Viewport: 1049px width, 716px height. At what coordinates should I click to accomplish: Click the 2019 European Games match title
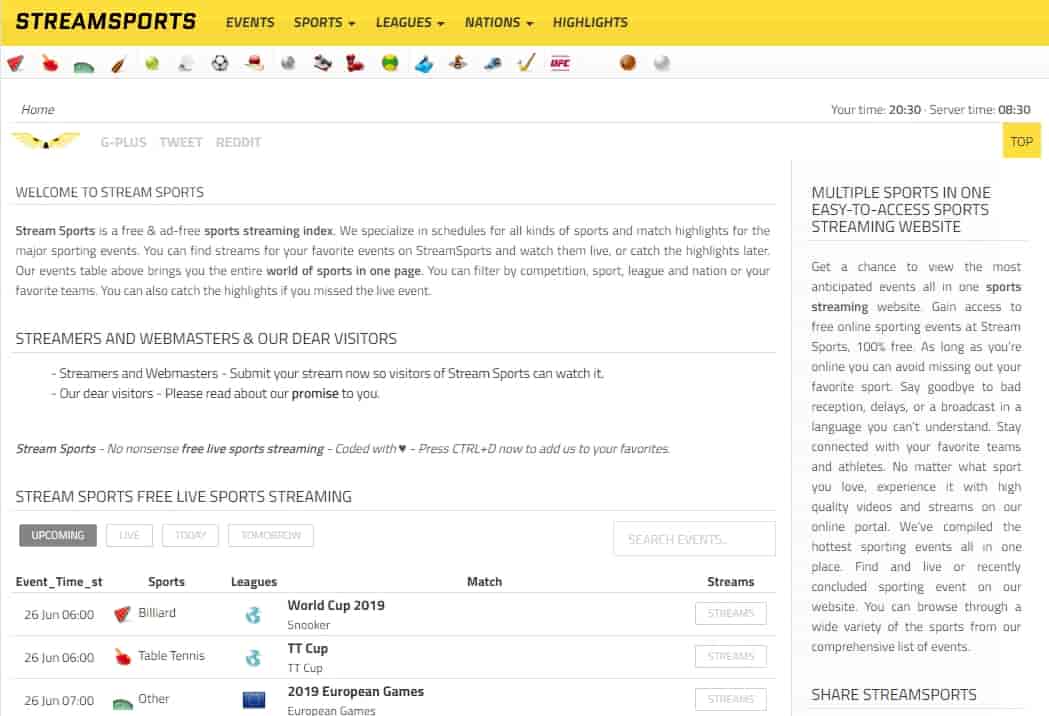355,691
